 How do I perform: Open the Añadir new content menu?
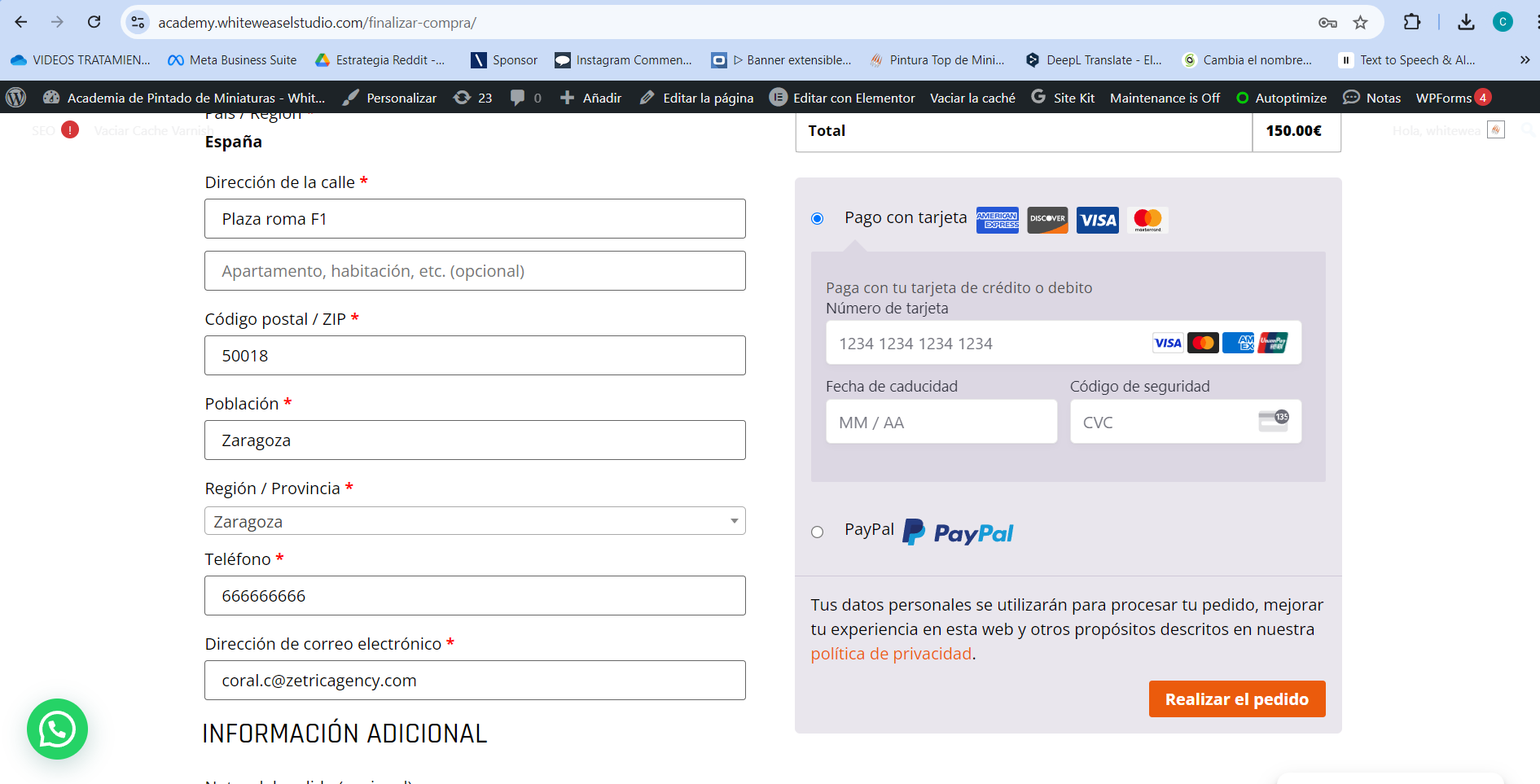[590, 98]
